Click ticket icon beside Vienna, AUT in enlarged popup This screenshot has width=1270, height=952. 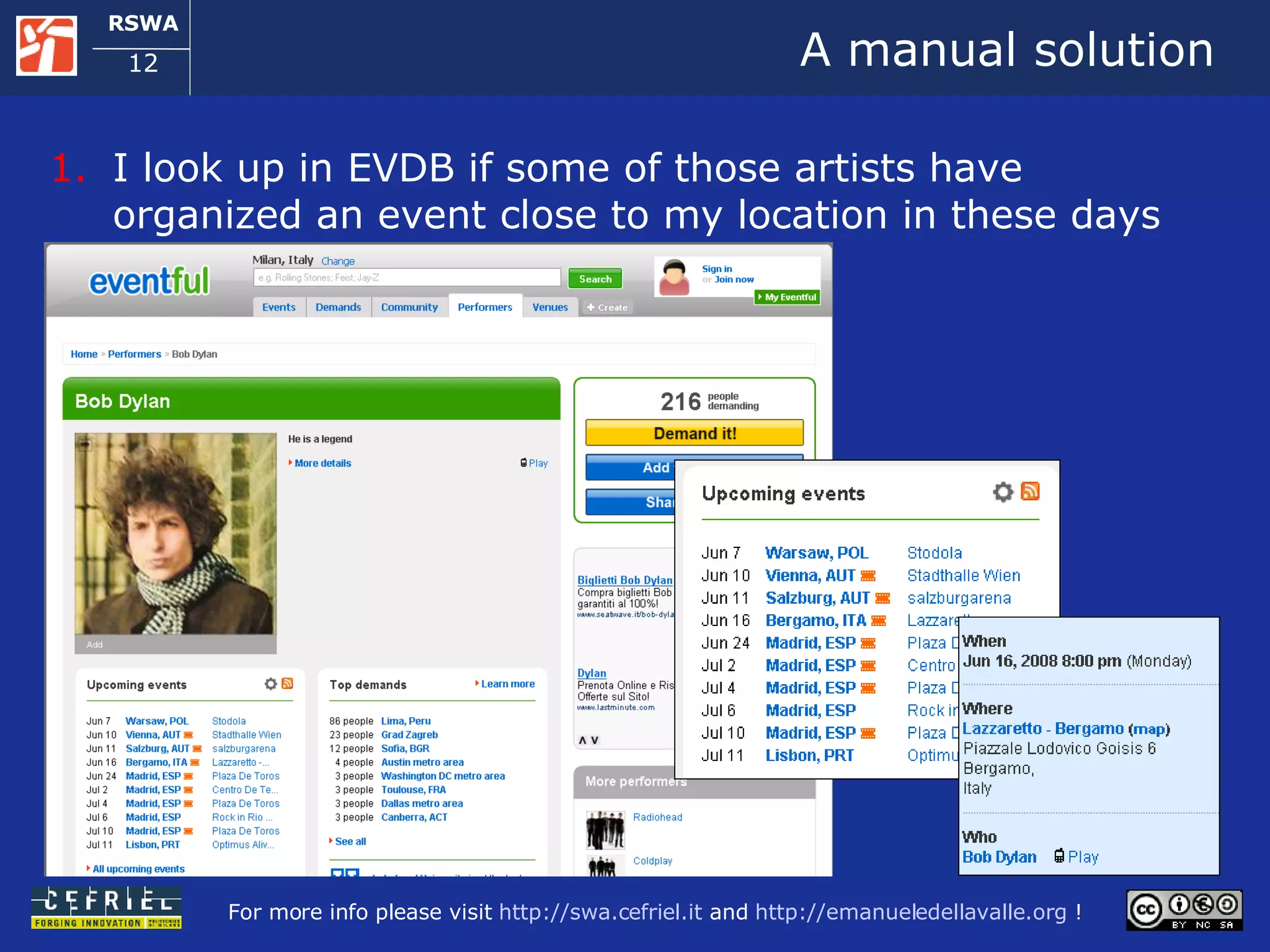[868, 576]
